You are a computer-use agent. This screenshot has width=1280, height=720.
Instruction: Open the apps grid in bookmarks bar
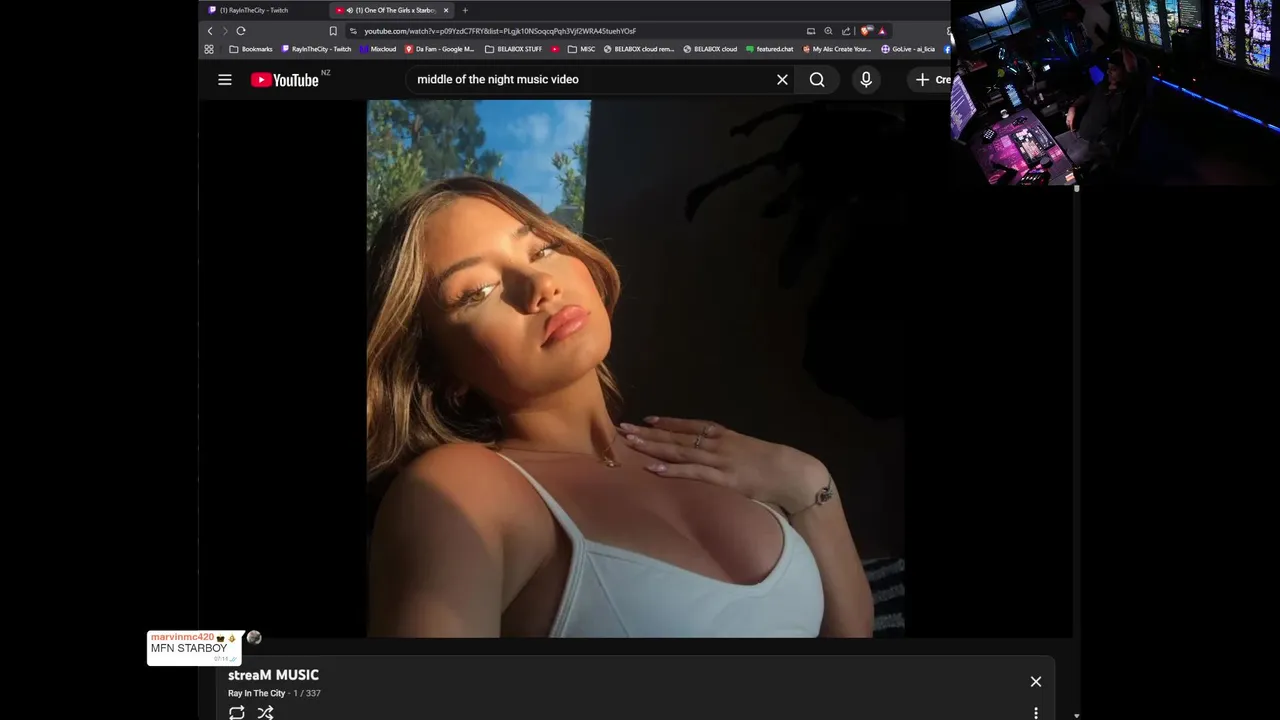209,49
